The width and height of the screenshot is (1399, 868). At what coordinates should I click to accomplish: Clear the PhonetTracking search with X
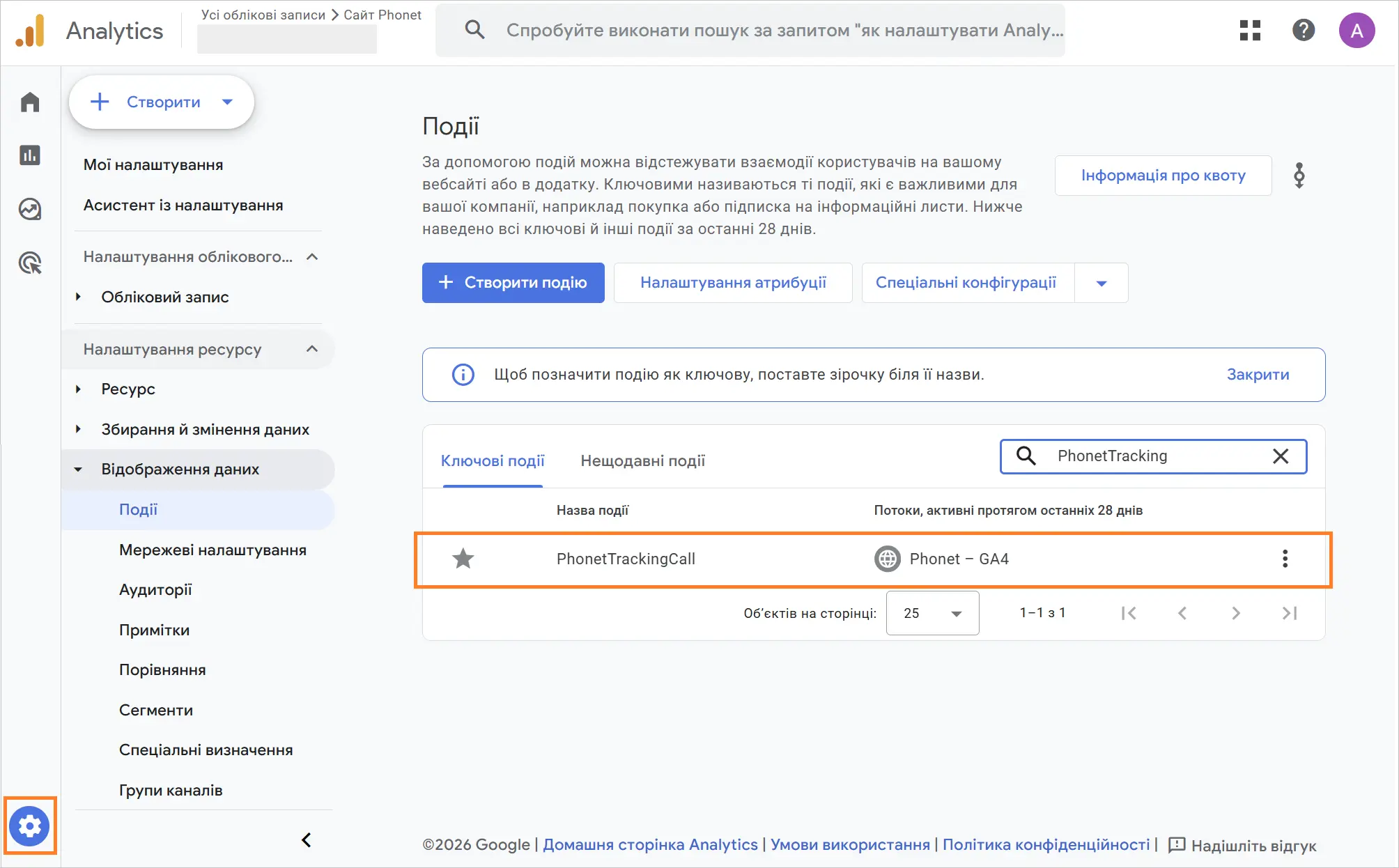coord(1280,456)
